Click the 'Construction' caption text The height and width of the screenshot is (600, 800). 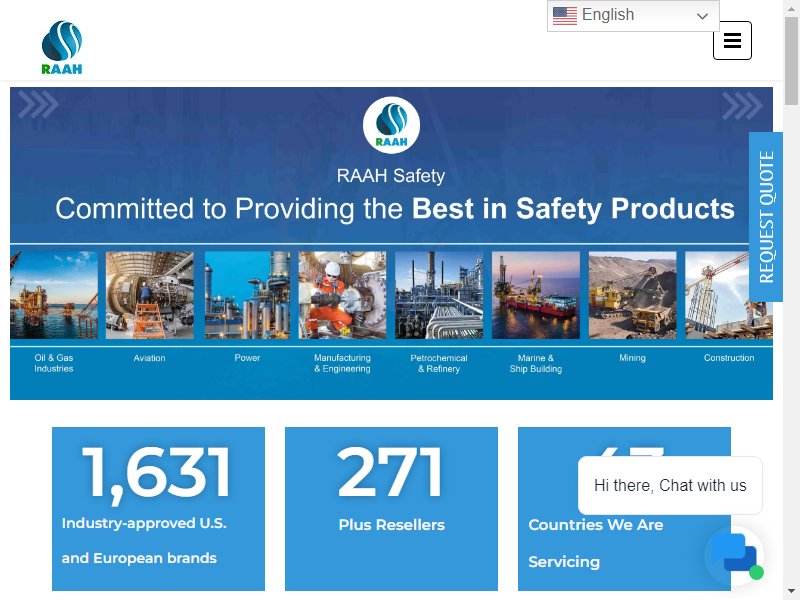tap(729, 358)
